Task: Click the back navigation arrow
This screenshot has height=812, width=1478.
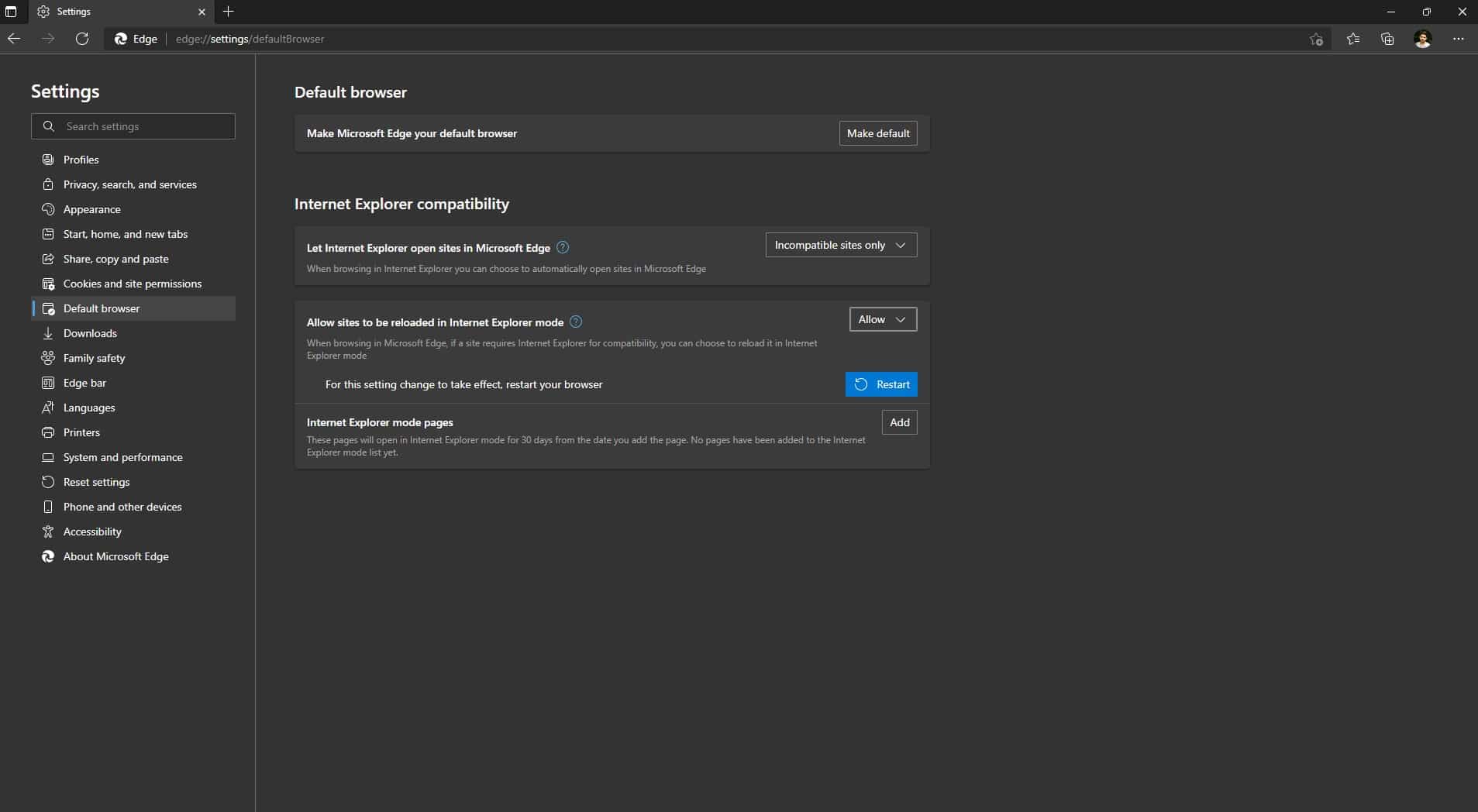Action: coord(14,39)
